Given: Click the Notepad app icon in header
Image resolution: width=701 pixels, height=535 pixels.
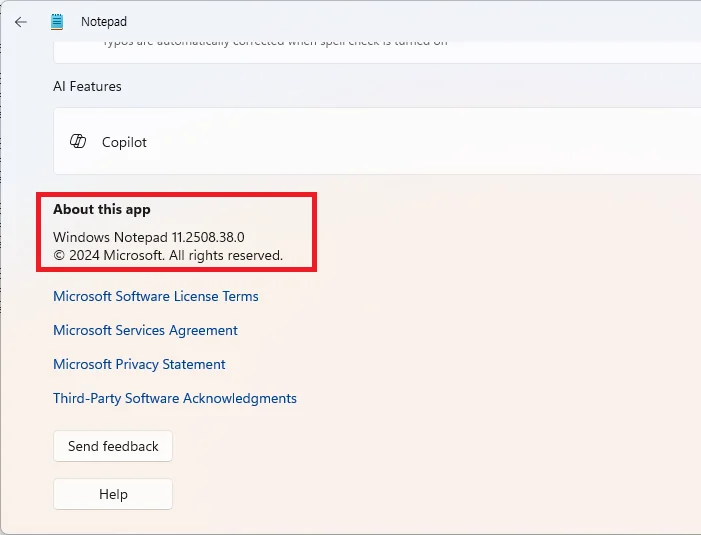Looking at the screenshot, I should click(x=57, y=22).
